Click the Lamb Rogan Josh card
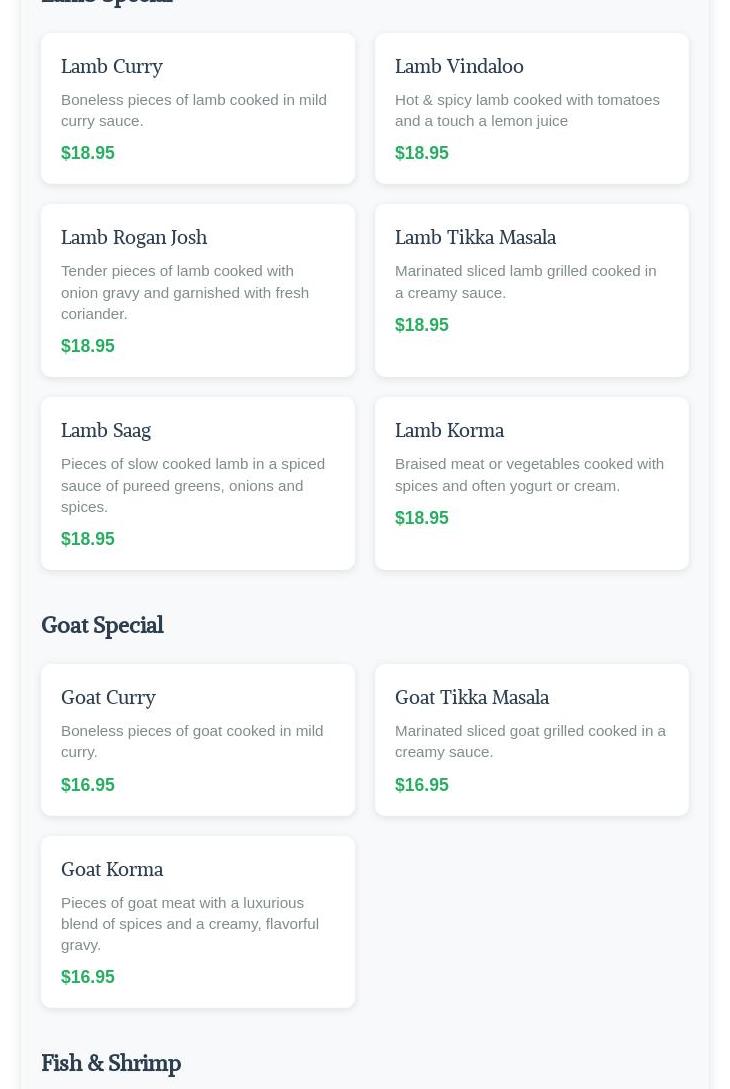The image size is (730, 1089). (198, 290)
